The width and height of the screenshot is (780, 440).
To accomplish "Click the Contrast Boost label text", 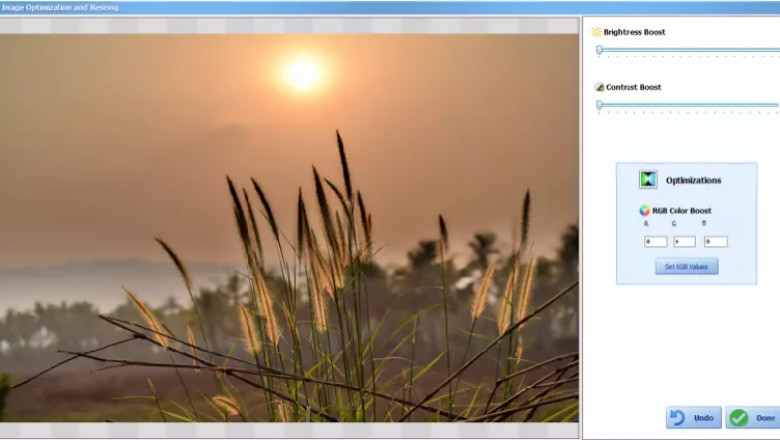I will pyautogui.click(x=633, y=87).
